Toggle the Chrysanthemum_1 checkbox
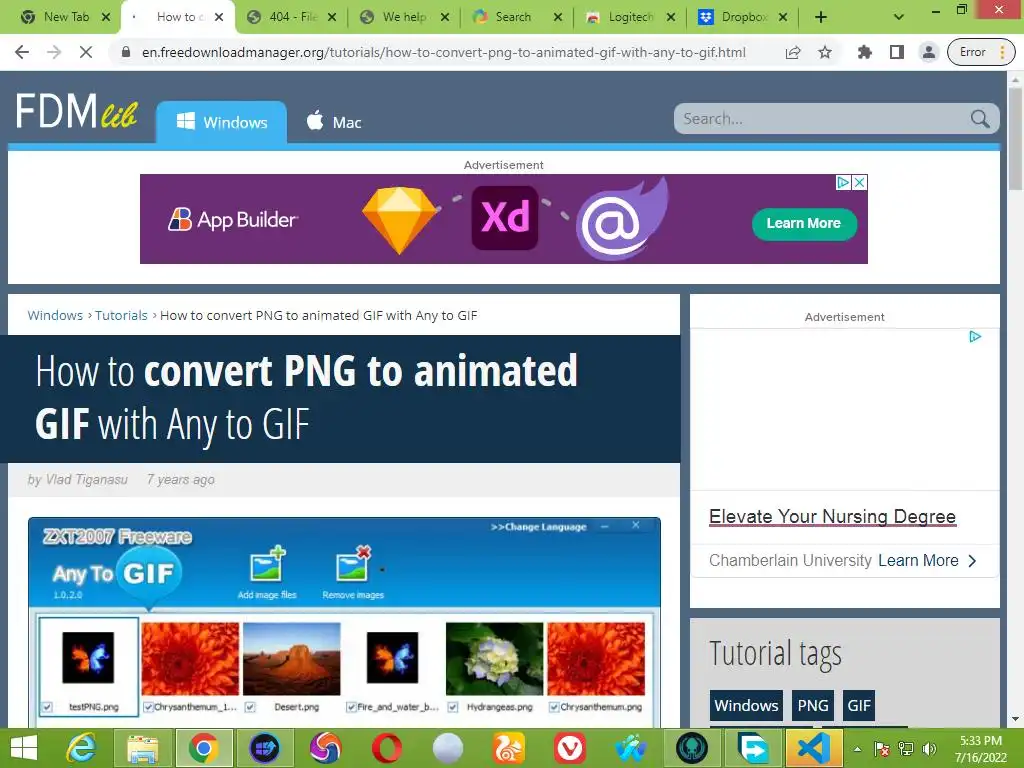The height and width of the screenshot is (768, 1024). coord(148,707)
